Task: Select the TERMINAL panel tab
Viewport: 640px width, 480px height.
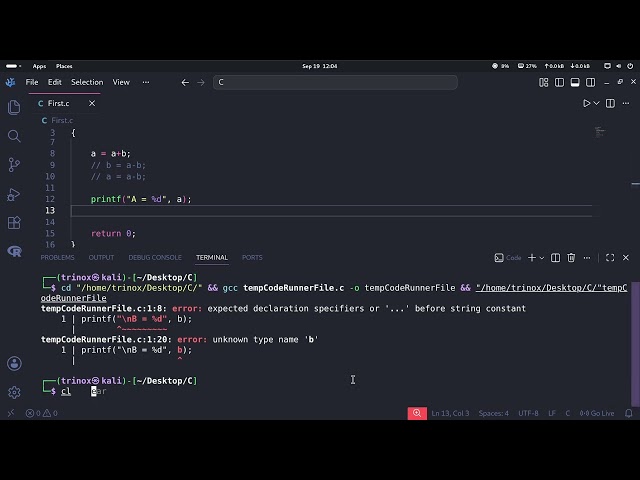Action: [x=212, y=258]
